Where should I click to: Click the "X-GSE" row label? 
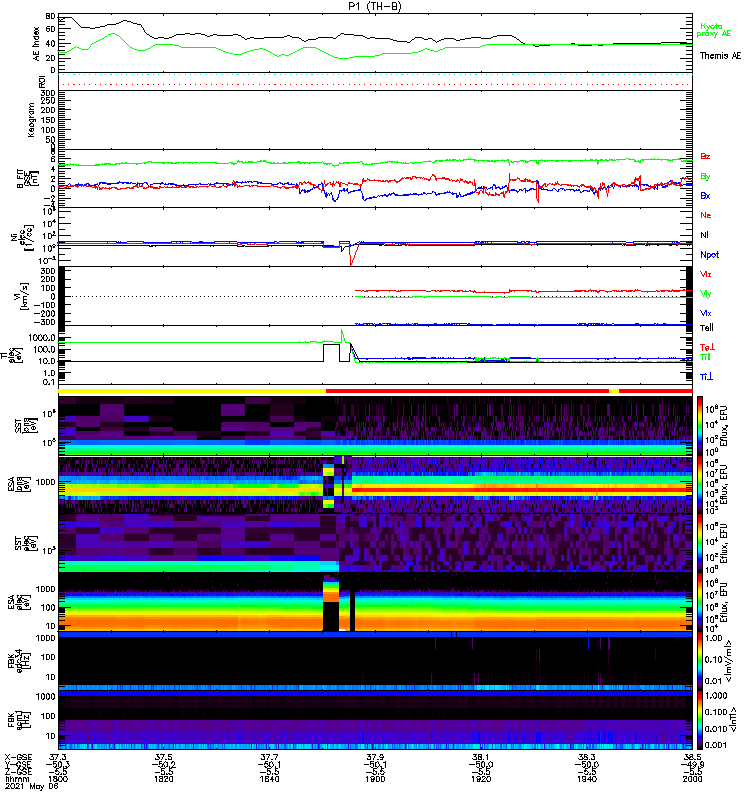(x=18, y=757)
